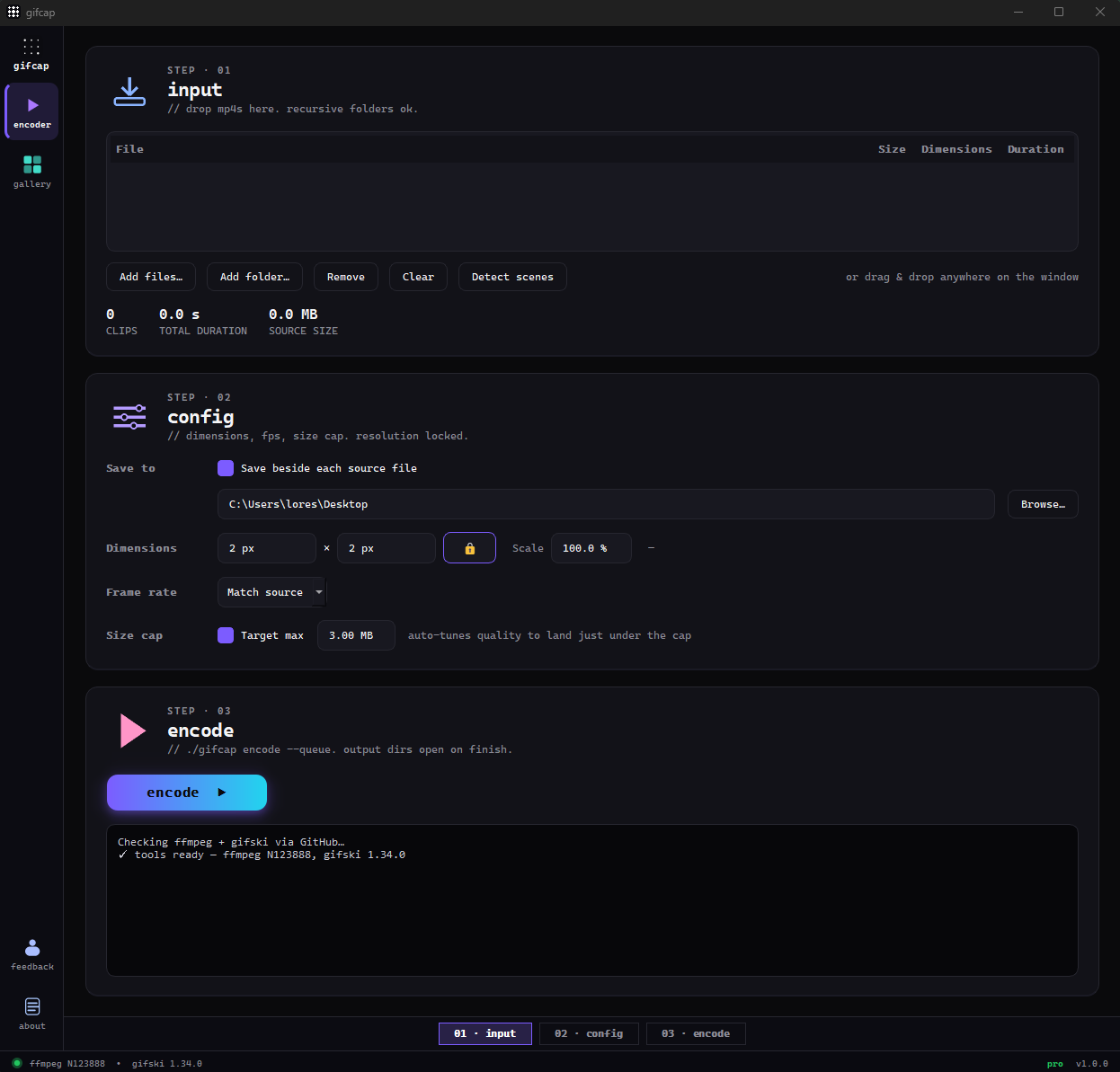Click the 'v1.0.0' version text

(1092, 1064)
